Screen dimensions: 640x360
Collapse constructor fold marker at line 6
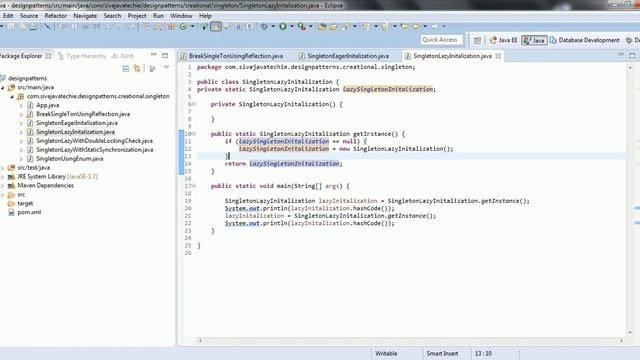pyautogui.click(x=194, y=104)
